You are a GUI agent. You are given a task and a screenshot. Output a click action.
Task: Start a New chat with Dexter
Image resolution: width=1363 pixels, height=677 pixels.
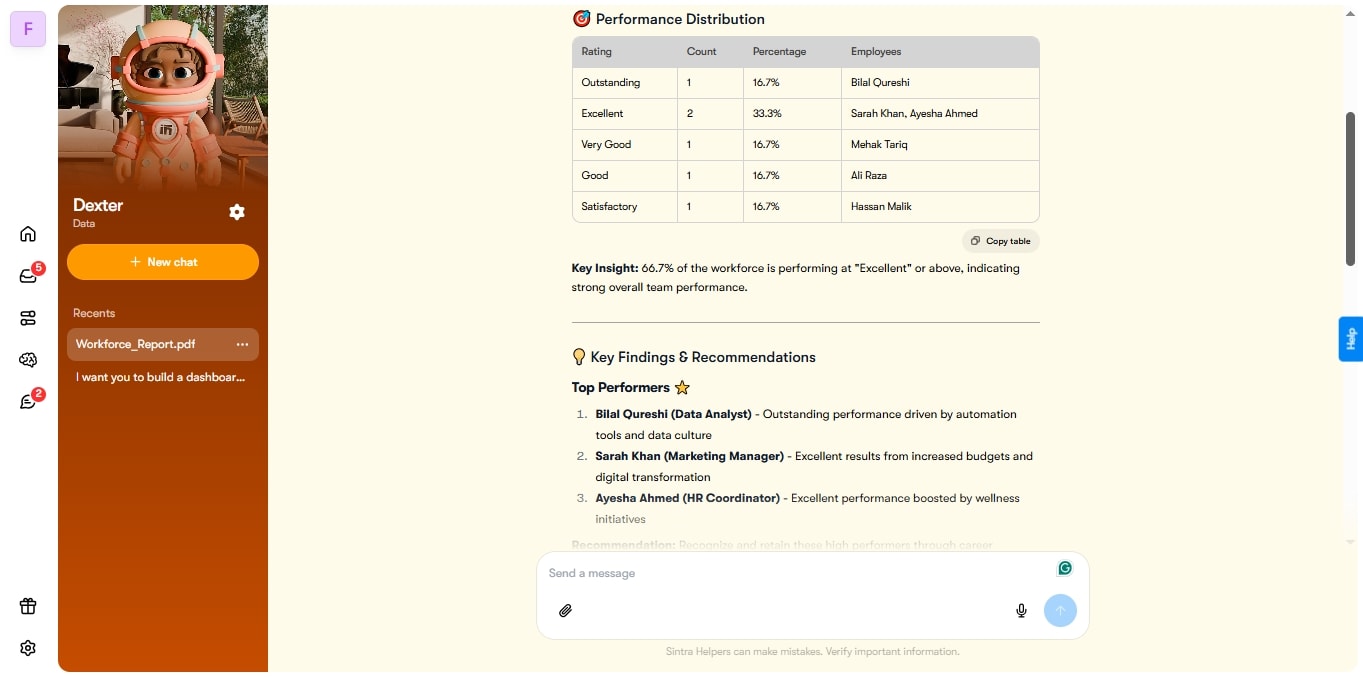[x=162, y=261]
